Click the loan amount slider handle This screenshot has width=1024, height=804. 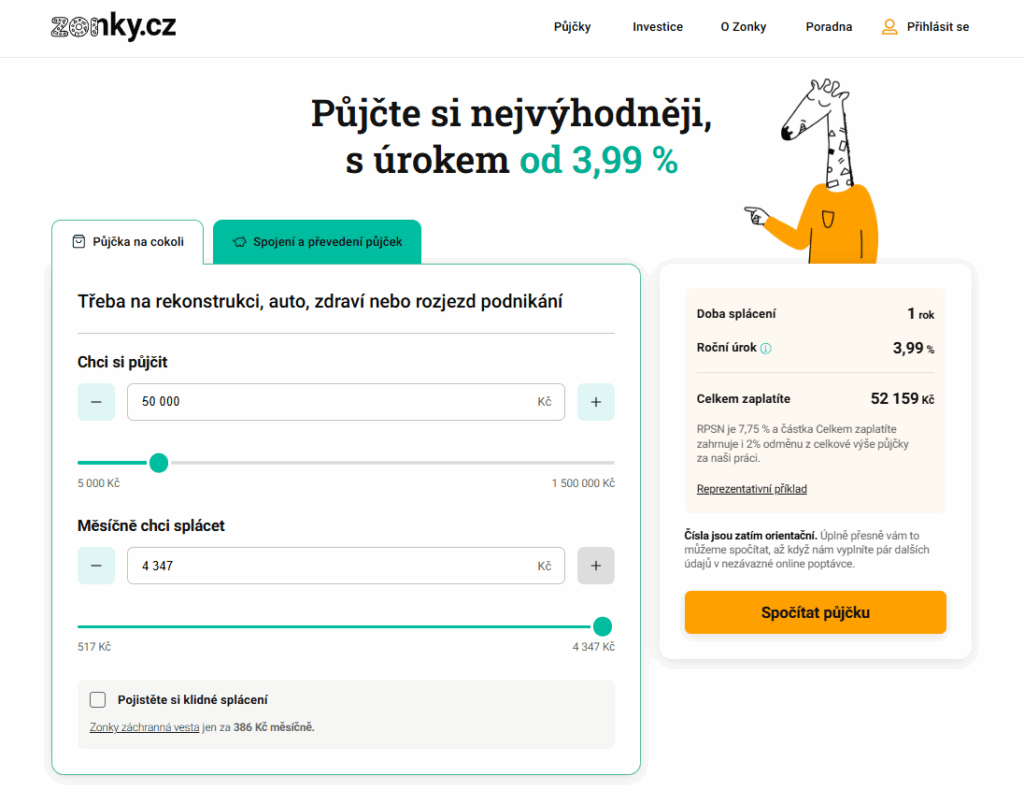(x=158, y=463)
